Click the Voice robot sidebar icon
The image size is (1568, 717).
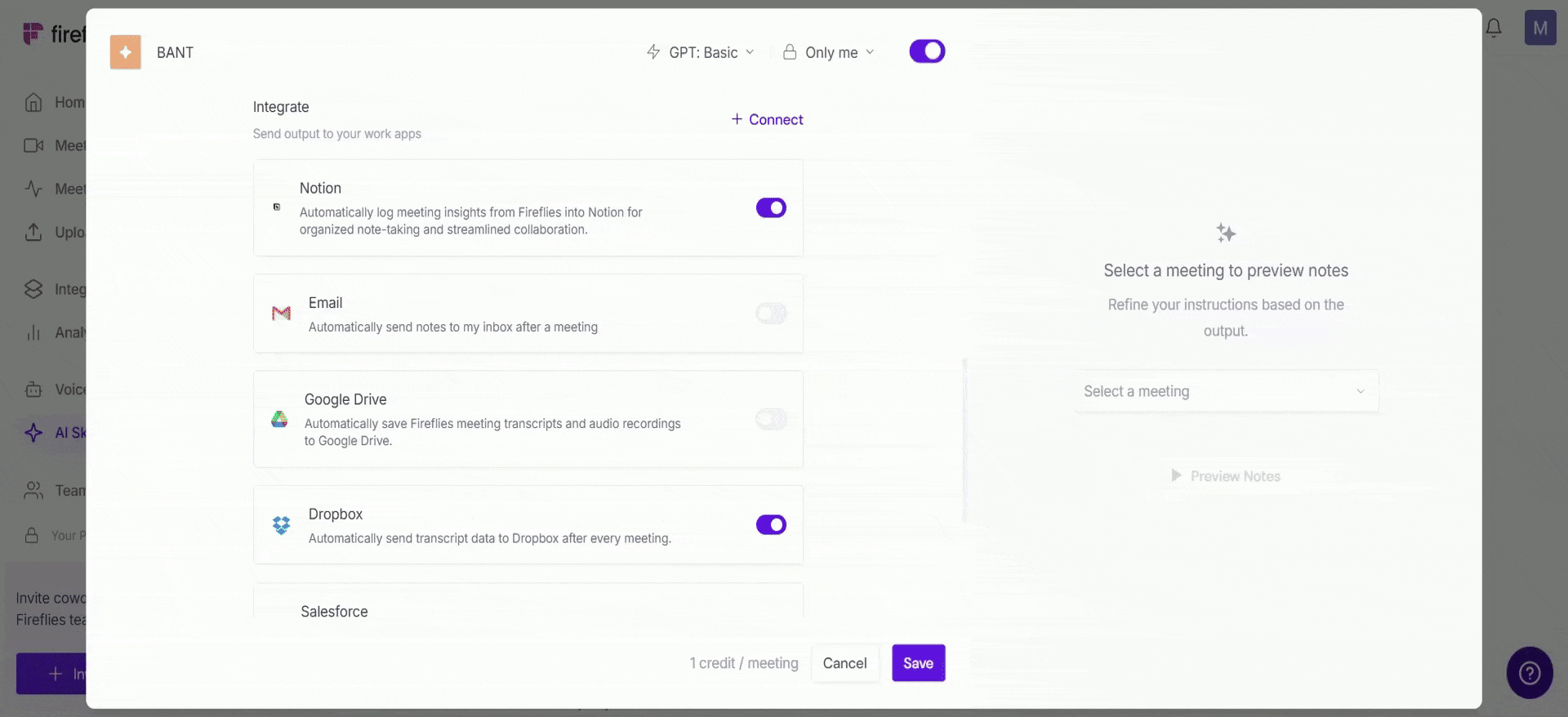click(x=33, y=390)
